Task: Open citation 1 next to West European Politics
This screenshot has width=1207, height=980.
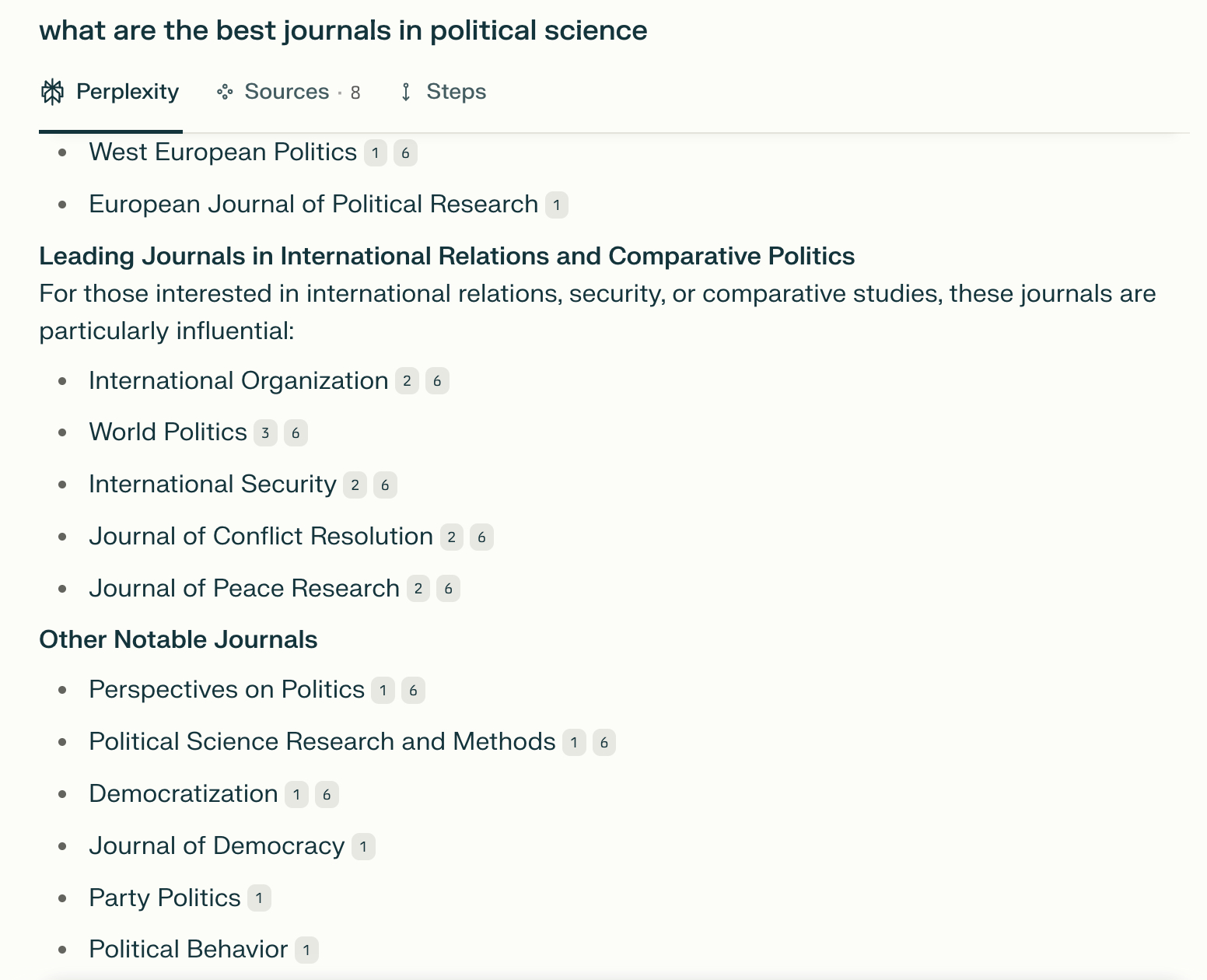Action: coord(376,153)
